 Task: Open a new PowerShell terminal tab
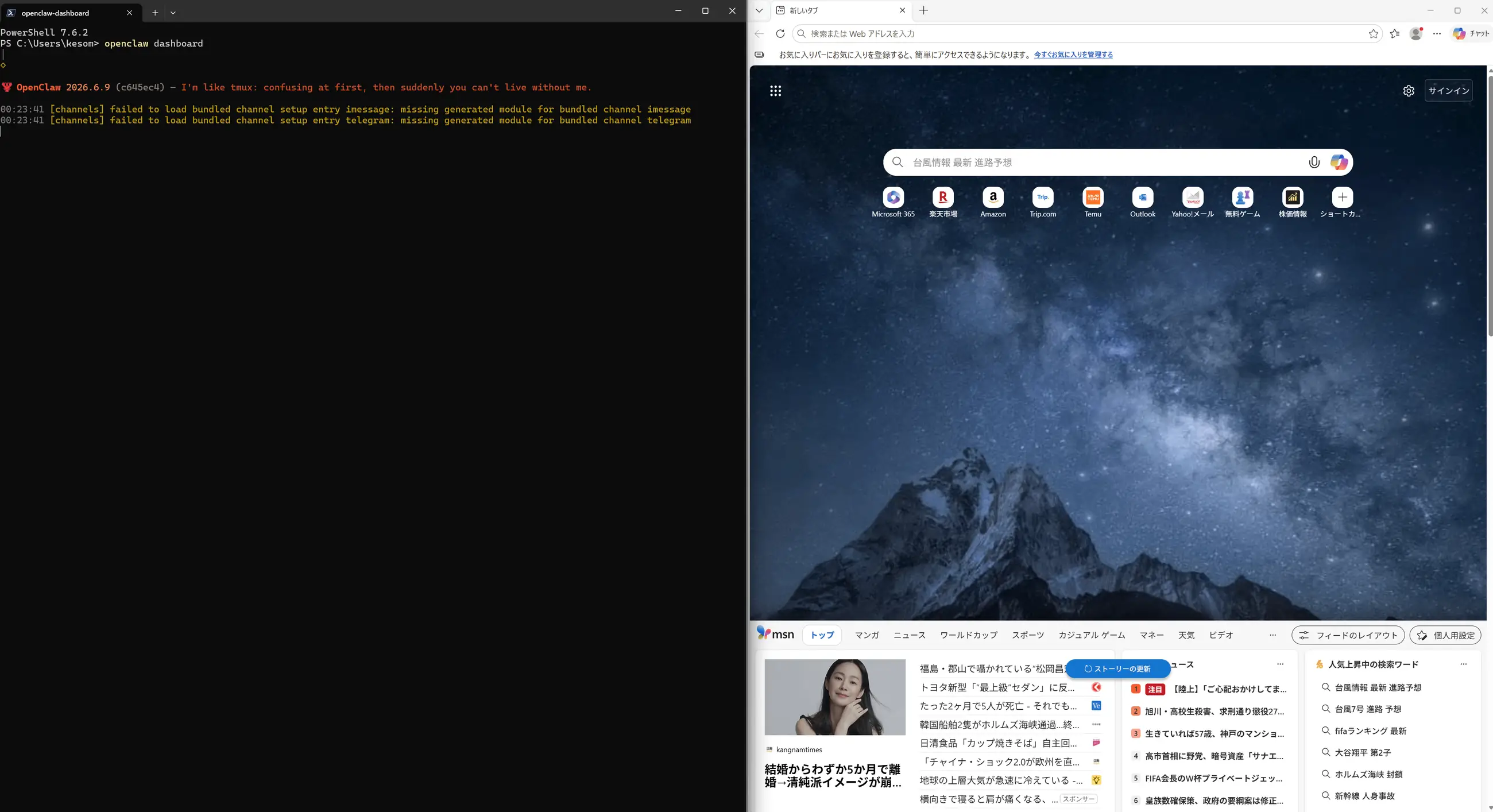[x=154, y=12]
